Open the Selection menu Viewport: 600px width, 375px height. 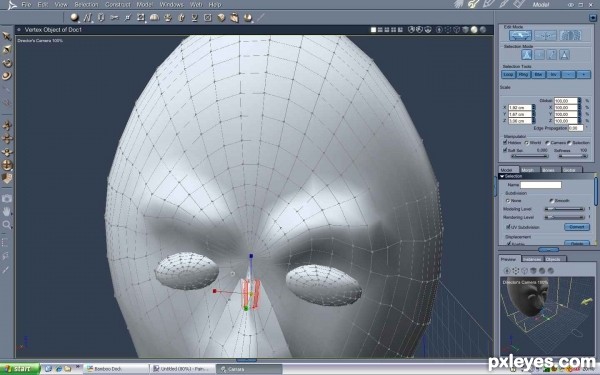86,5
